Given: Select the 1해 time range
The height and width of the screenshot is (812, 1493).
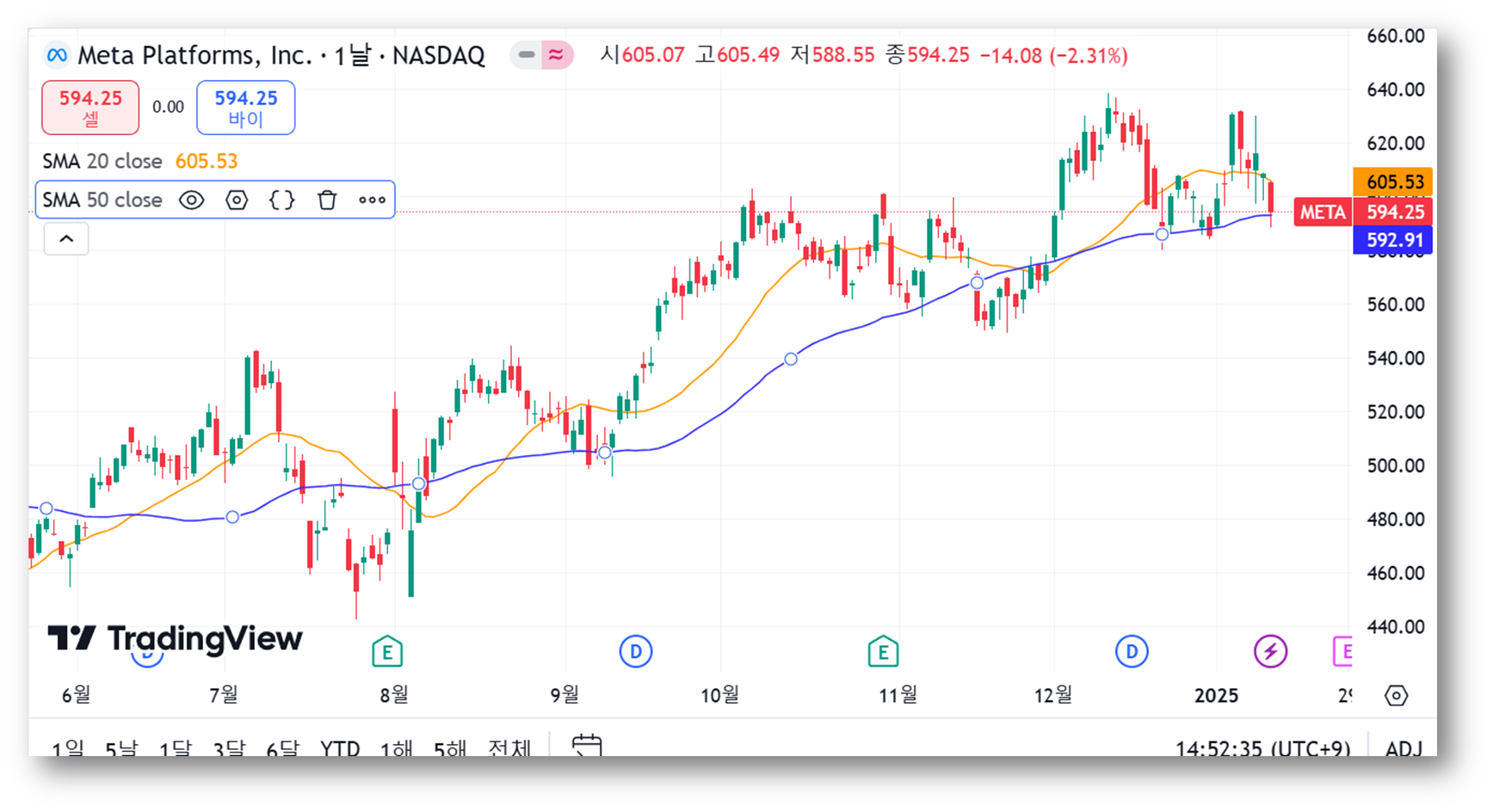Looking at the screenshot, I should pyautogui.click(x=397, y=748).
